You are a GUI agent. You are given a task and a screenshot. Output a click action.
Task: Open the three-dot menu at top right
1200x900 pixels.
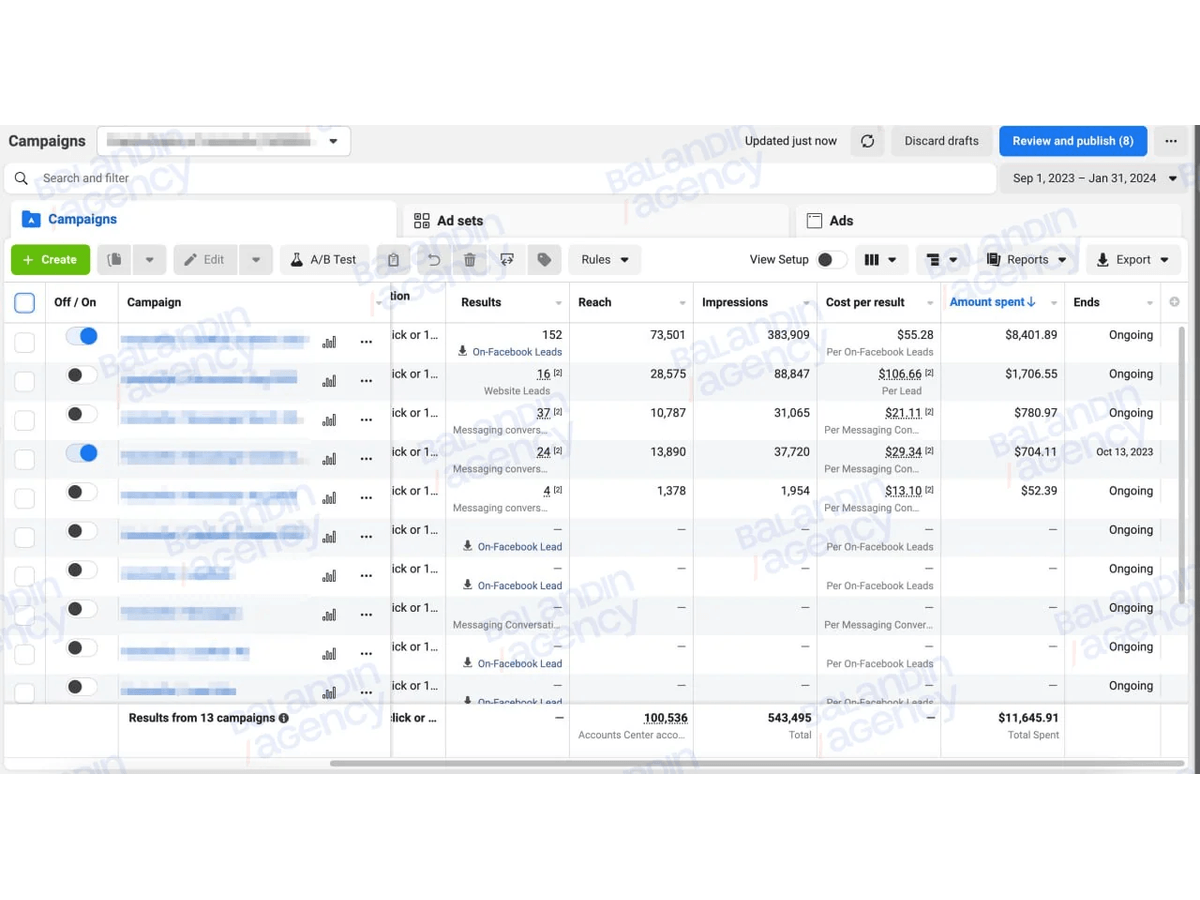tap(1171, 141)
